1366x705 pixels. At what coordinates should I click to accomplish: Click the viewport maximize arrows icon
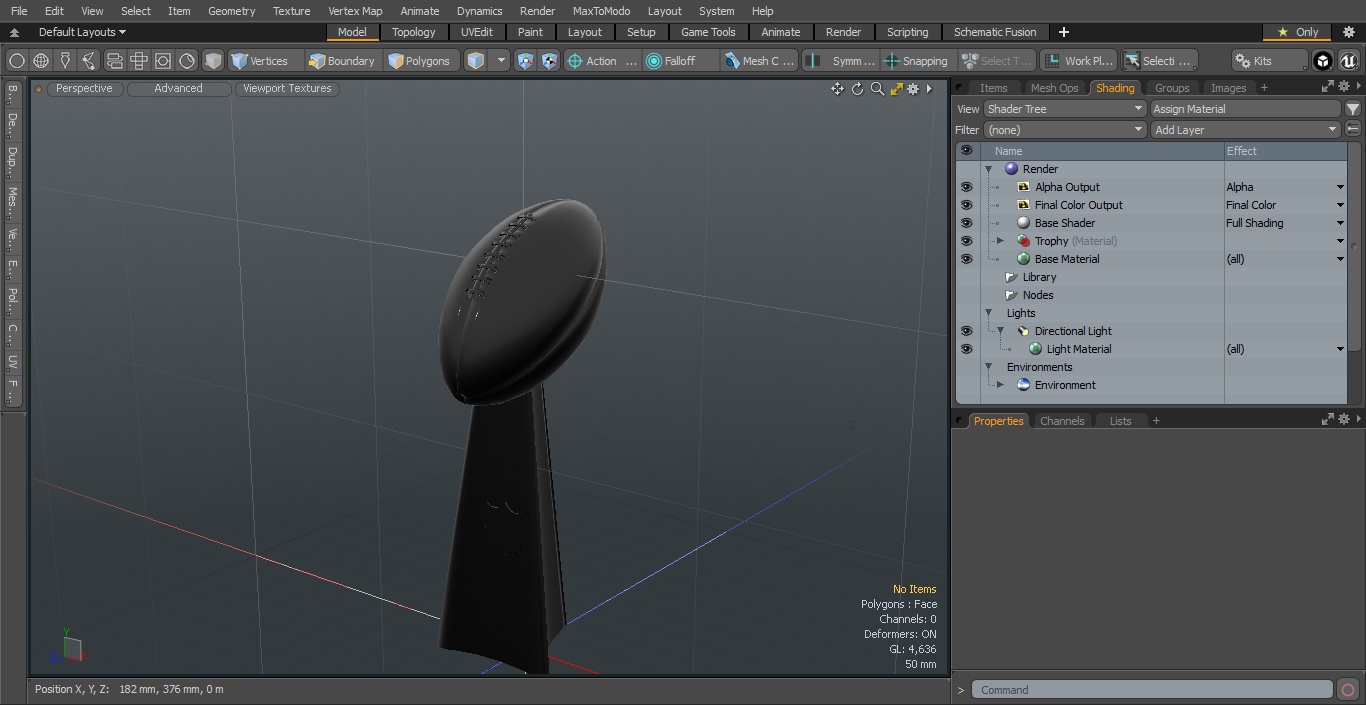tap(896, 89)
